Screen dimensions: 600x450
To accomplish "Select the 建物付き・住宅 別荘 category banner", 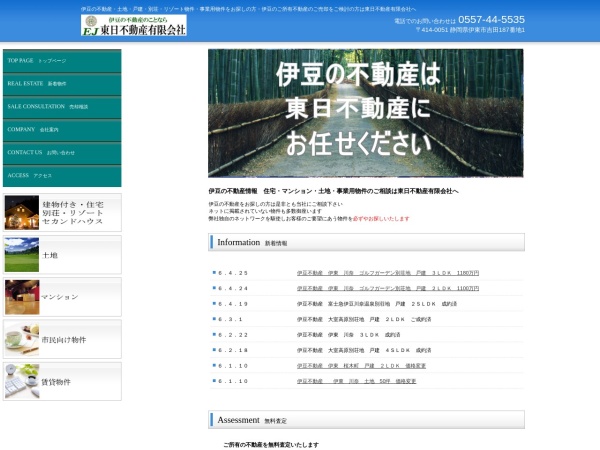I will 62,212.
